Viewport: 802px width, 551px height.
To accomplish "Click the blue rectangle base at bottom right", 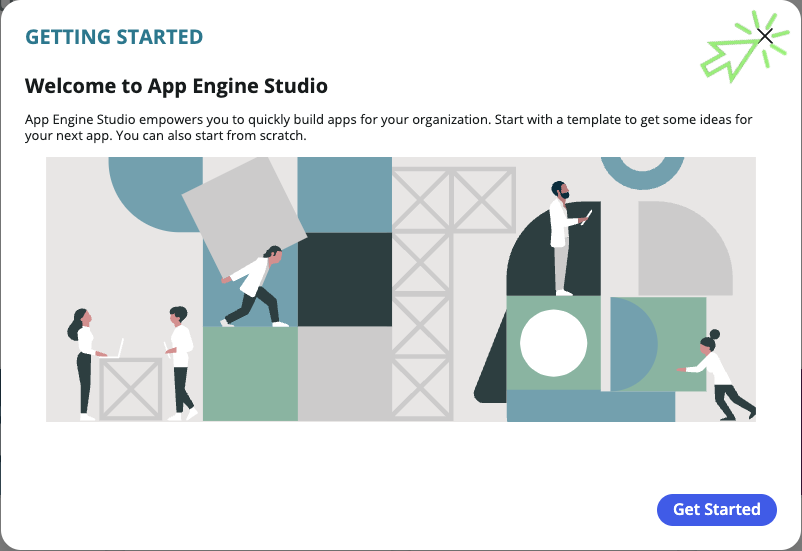I will click(590, 406).
